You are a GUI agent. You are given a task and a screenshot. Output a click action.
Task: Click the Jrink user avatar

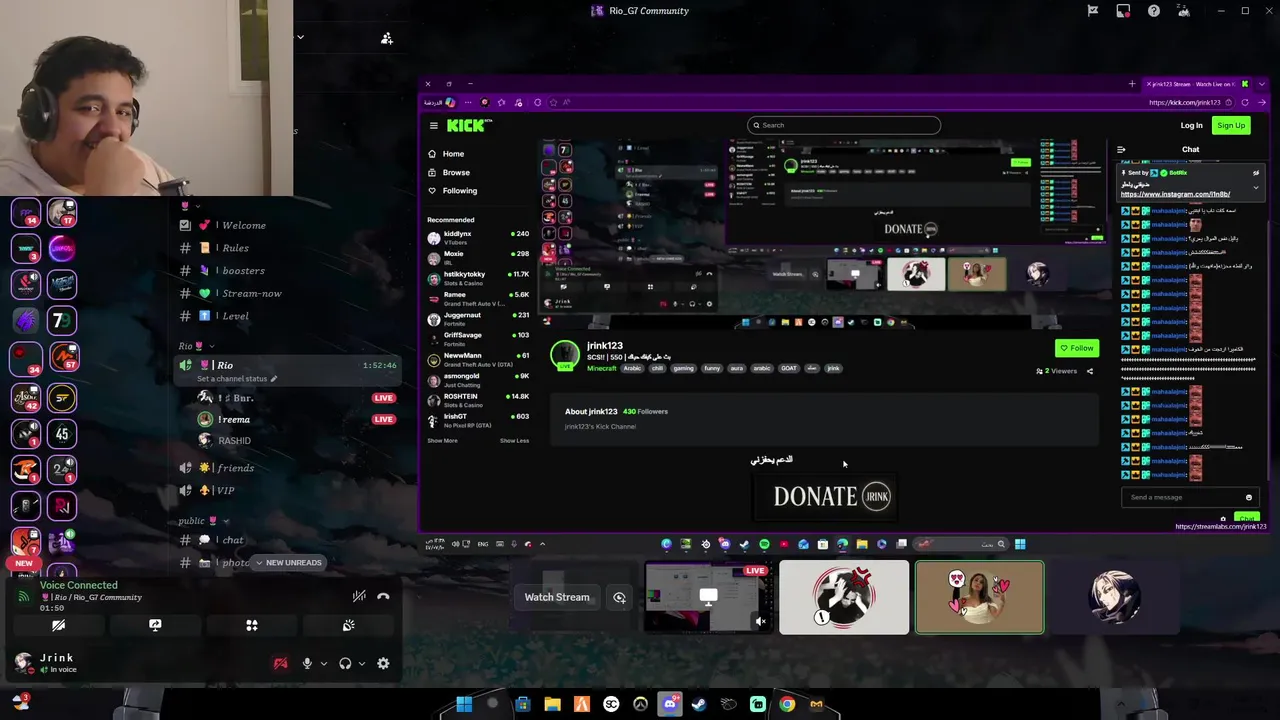point(23,661)
